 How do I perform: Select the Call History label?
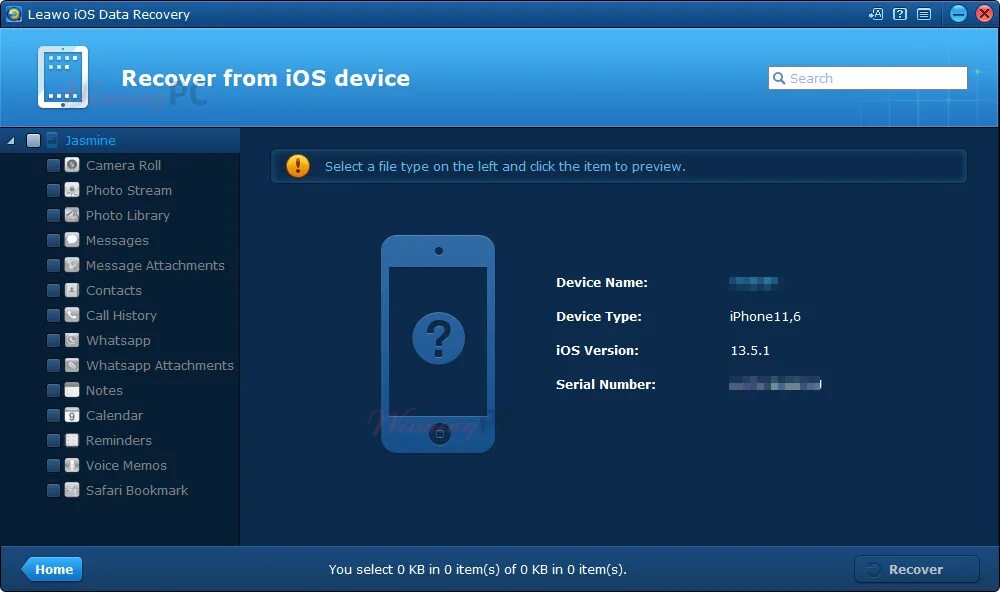[x=121, y=315]
